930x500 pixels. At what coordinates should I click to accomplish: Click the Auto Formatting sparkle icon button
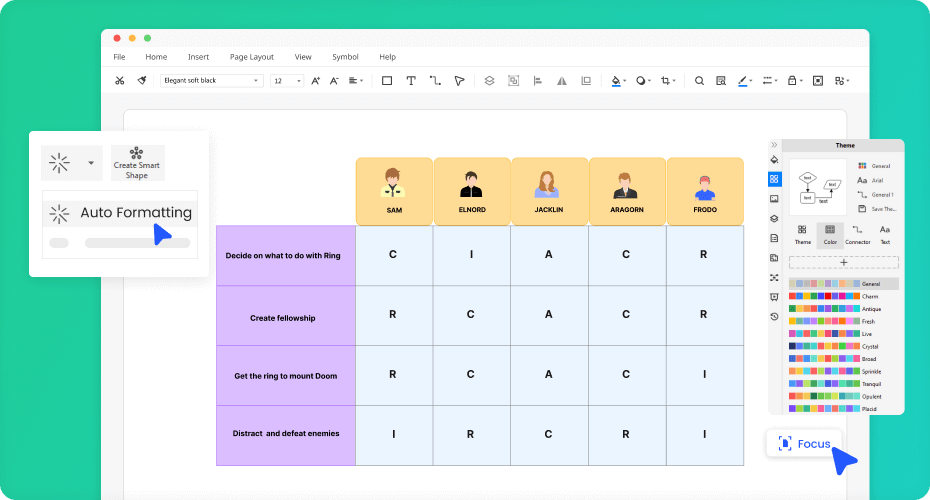(x=59, y=163)
